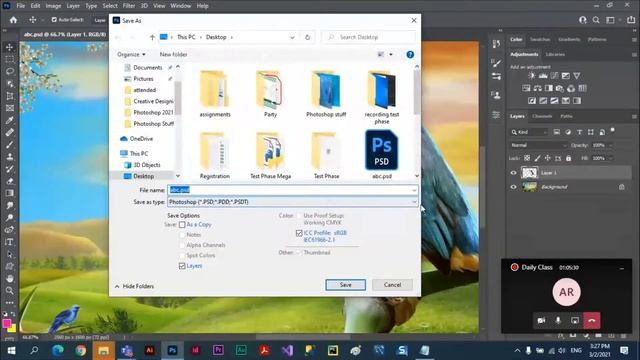
Task: Open the Organize dropdown menu
Action: (x=131, y=54)
